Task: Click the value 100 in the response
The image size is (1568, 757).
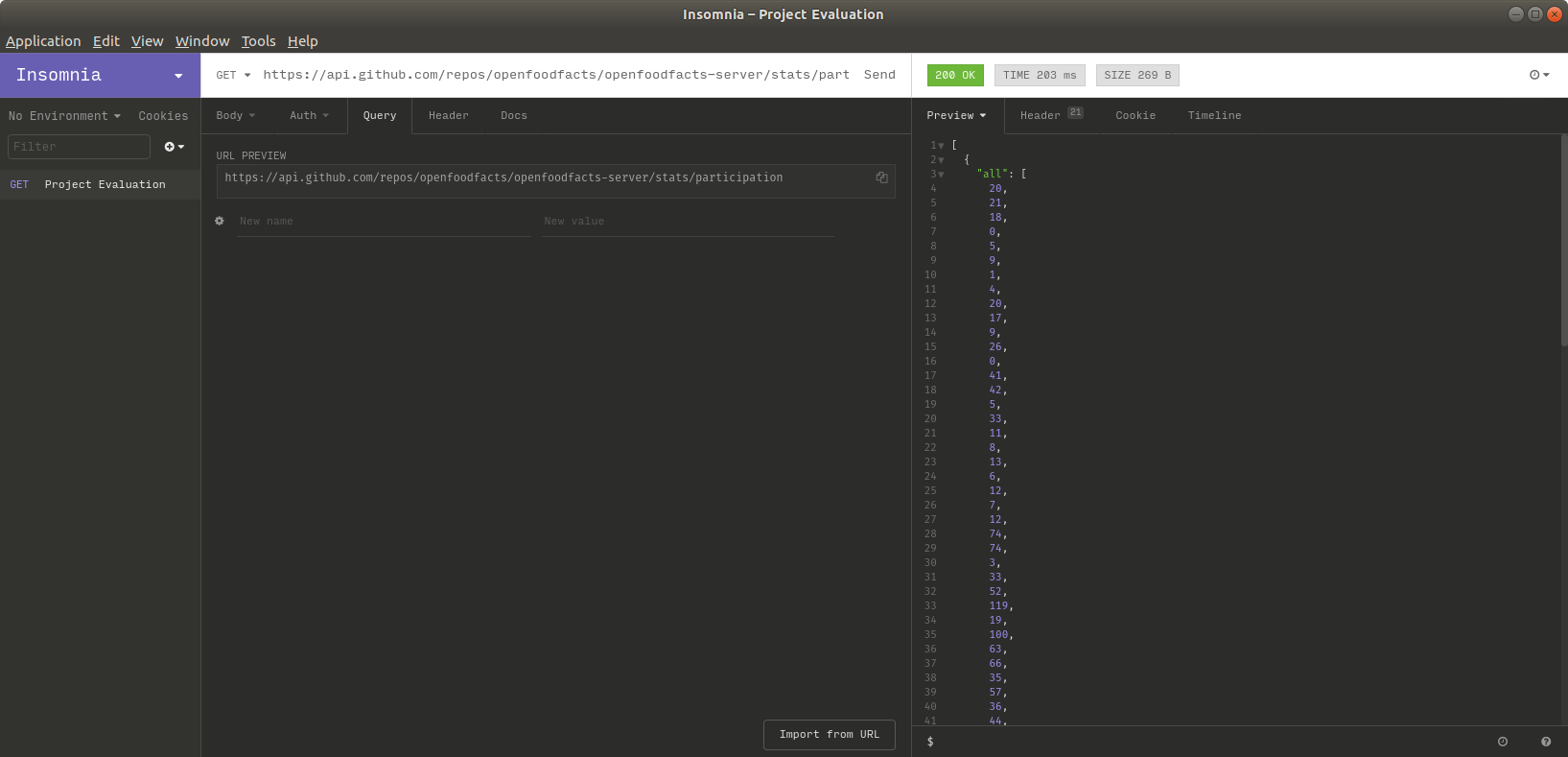Action: point(998,635)
